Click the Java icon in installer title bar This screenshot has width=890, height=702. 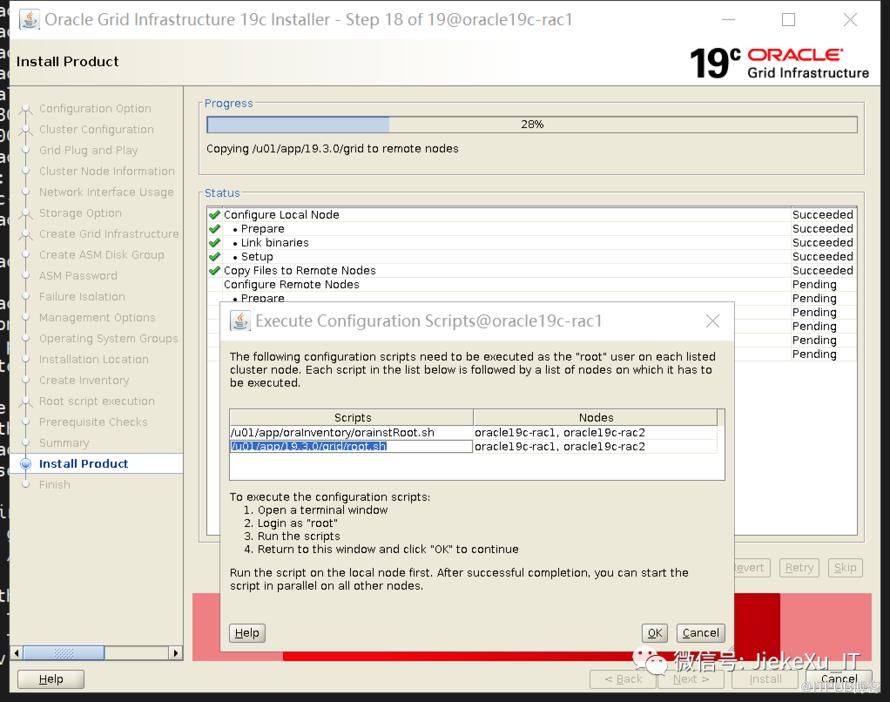pos(30,20)
